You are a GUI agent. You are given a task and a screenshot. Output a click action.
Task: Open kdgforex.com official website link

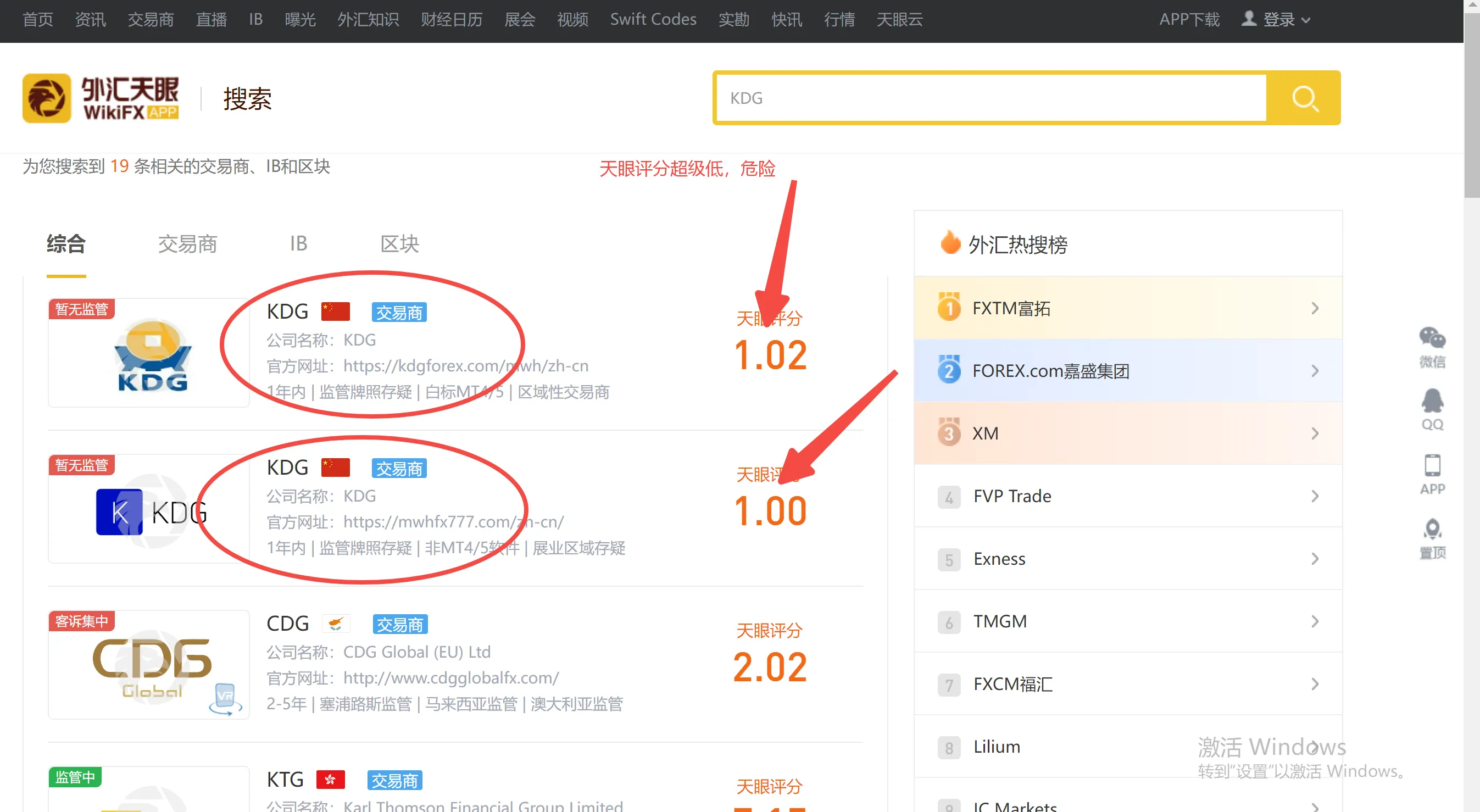coord(466,365)
